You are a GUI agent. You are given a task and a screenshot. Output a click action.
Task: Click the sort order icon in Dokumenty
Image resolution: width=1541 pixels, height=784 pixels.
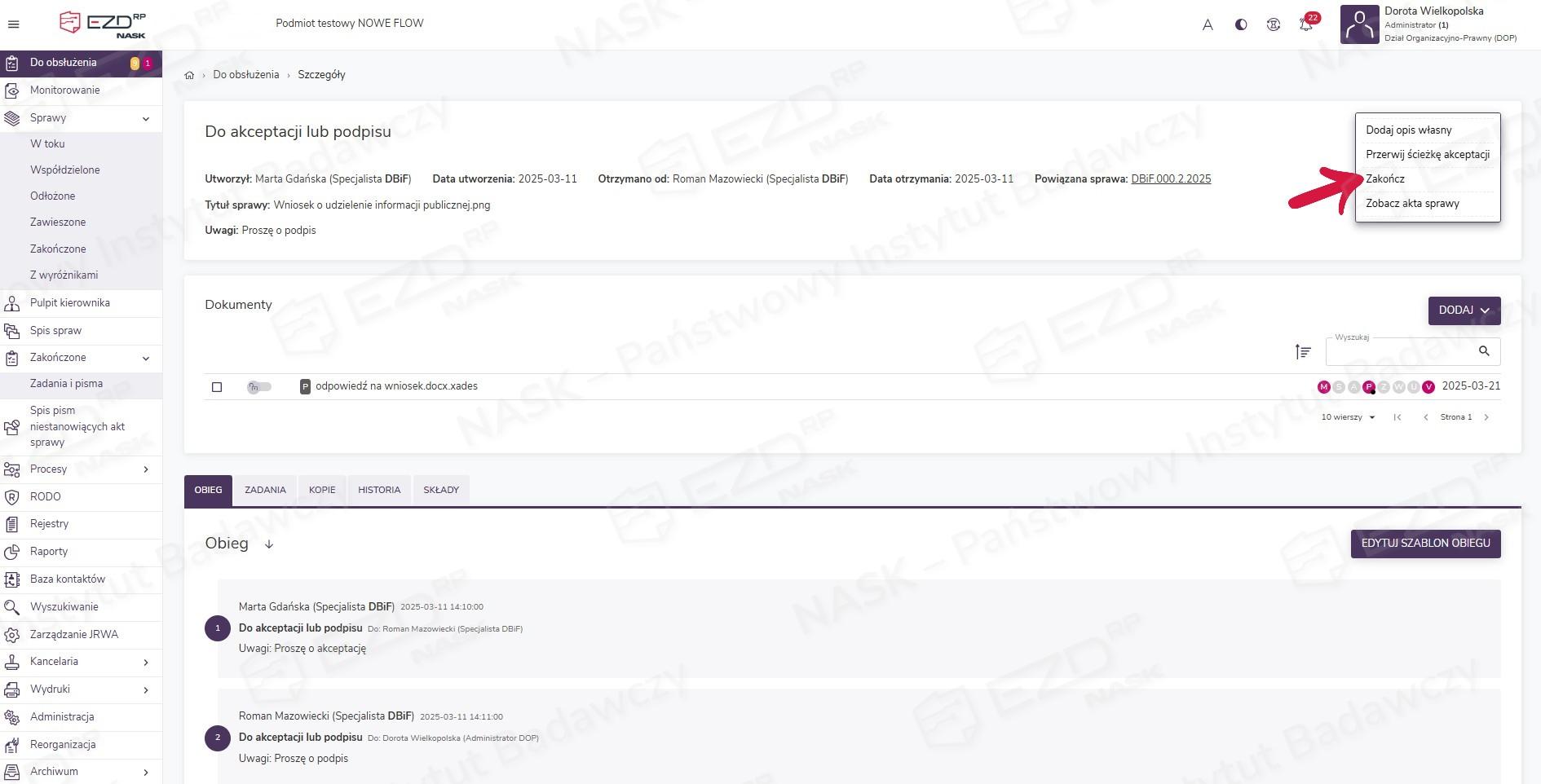click(1303, 351)
